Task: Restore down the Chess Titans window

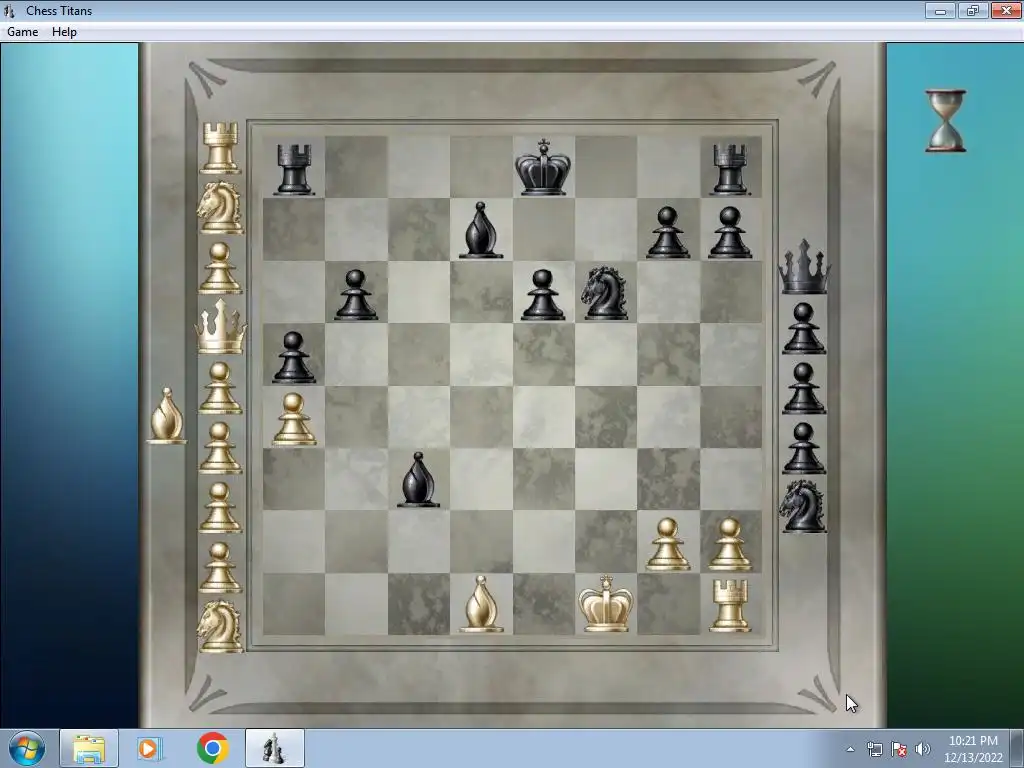Action: (973, 10)
